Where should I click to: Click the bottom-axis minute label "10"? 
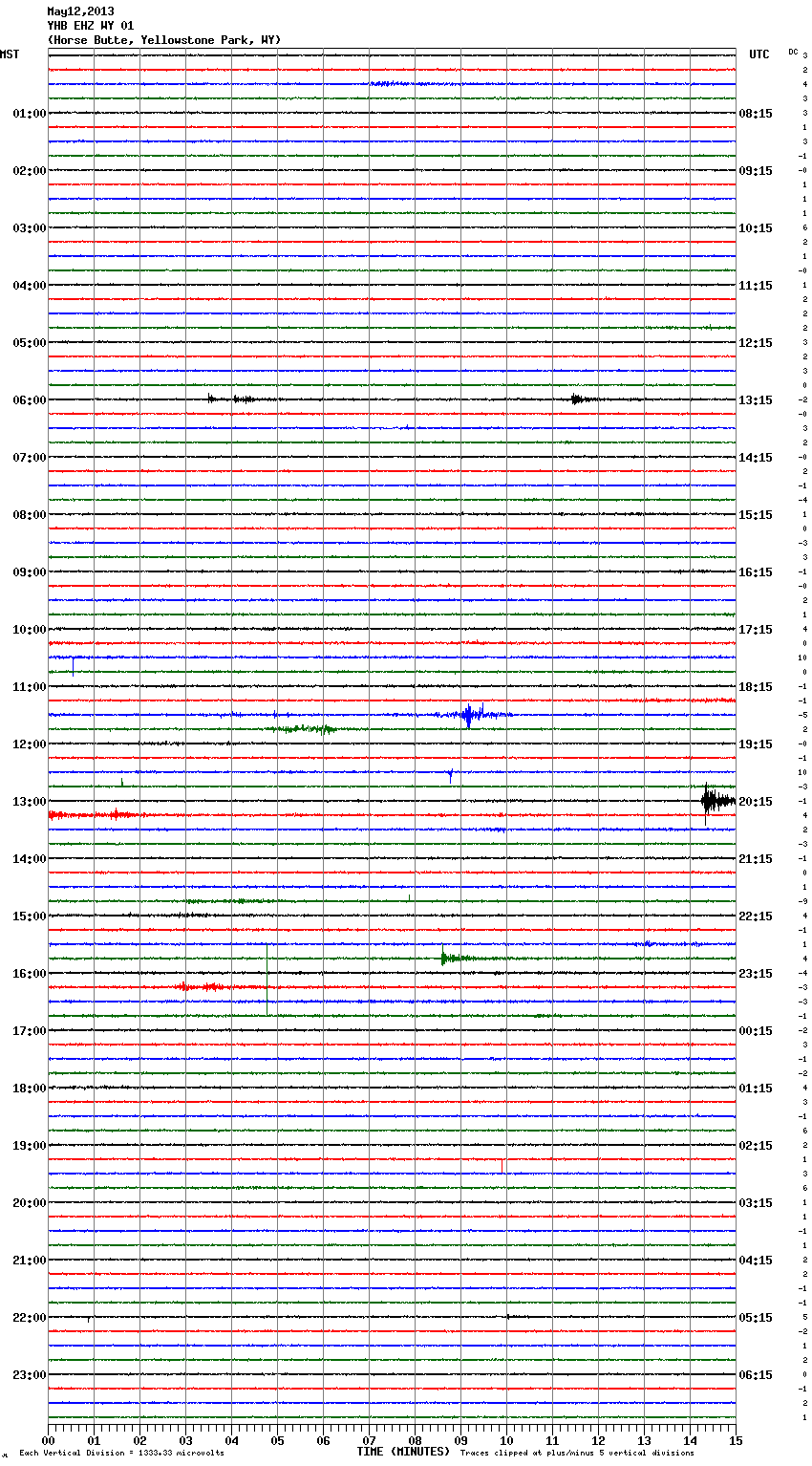coord(506,1440)
